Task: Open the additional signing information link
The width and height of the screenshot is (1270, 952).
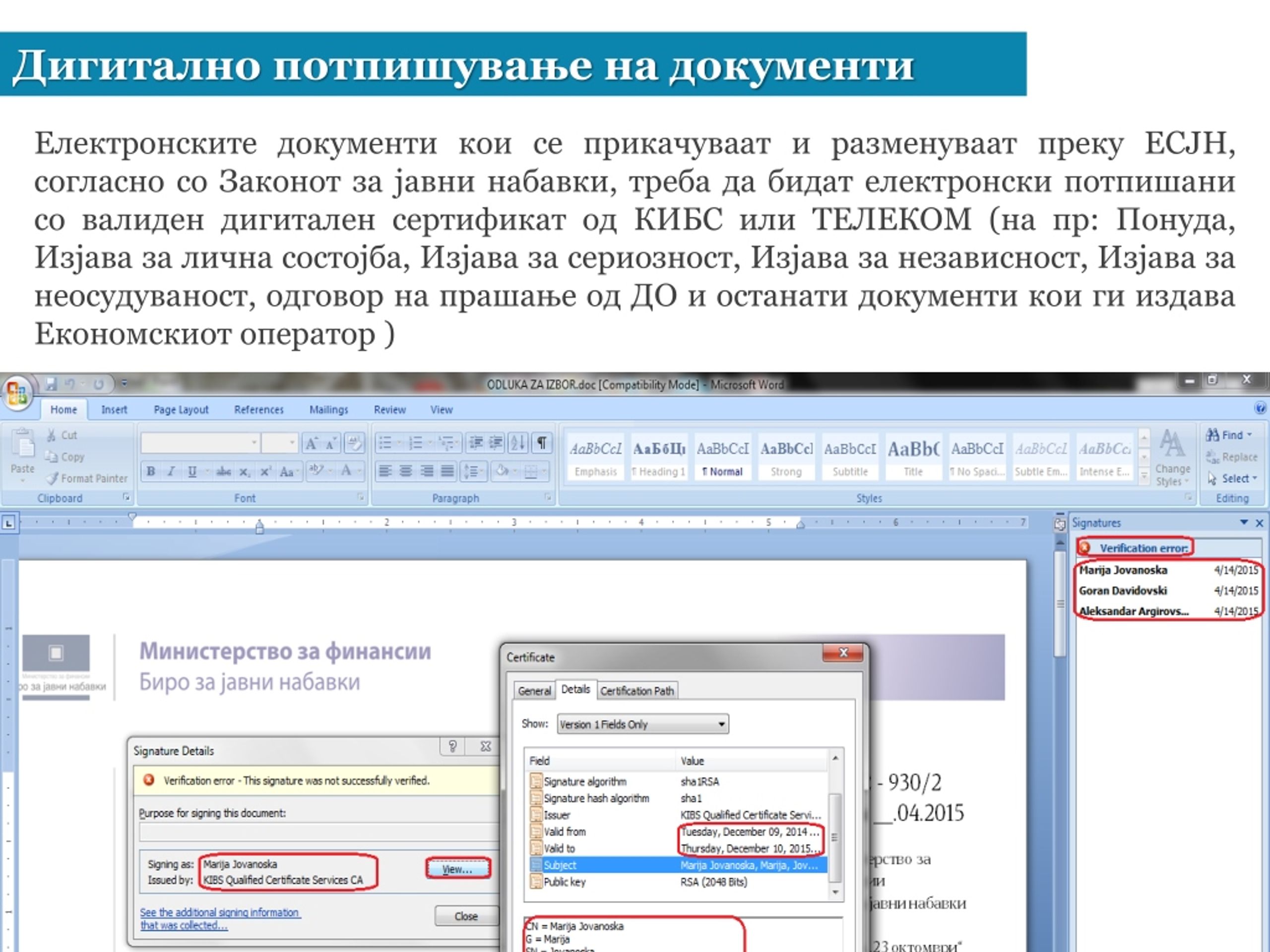Action: [x=219, y=919]
